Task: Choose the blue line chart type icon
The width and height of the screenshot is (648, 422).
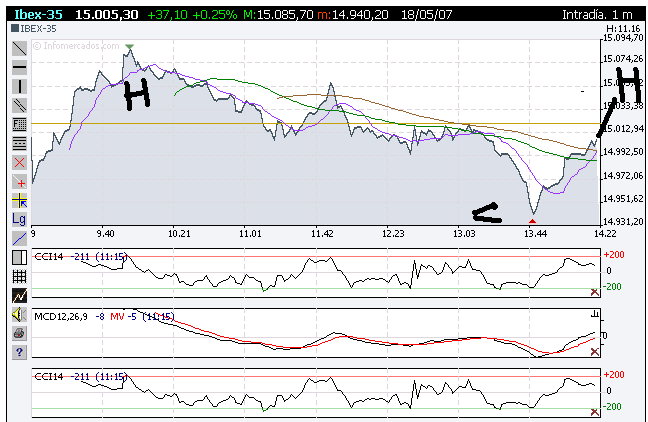Action: pyautogui.click(x=19, y=238)
